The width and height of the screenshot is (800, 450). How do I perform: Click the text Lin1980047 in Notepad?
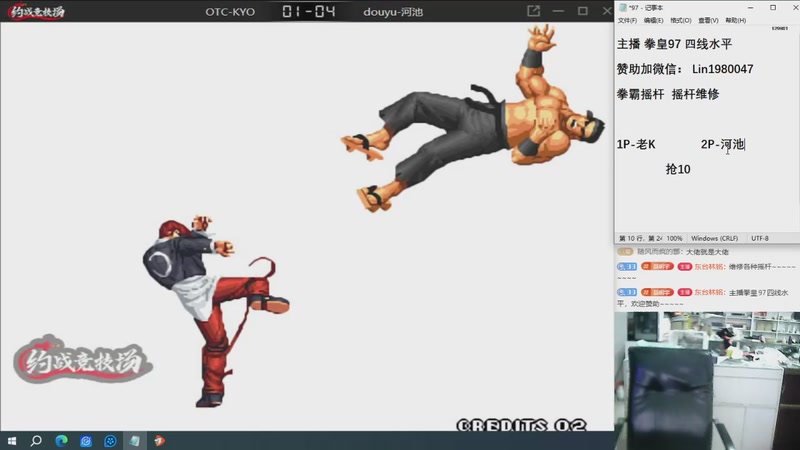tap(722, 69)
